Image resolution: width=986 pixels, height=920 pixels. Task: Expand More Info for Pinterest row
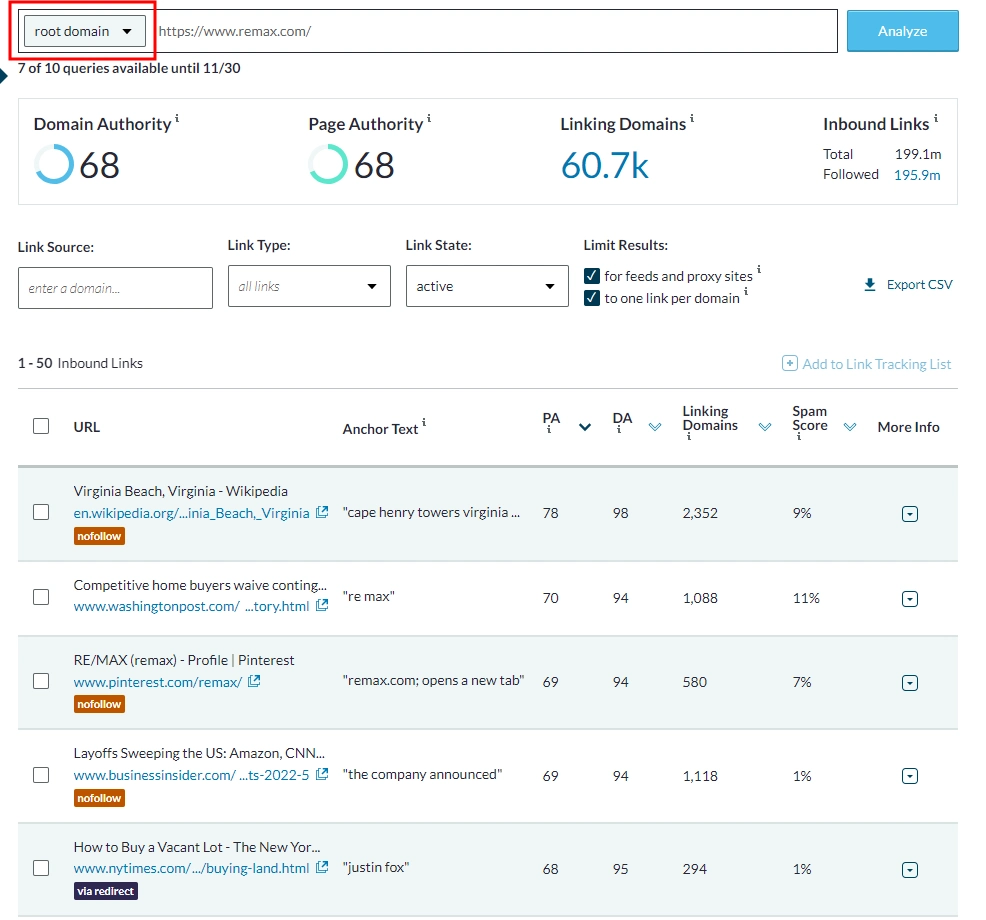pos(909,682)
